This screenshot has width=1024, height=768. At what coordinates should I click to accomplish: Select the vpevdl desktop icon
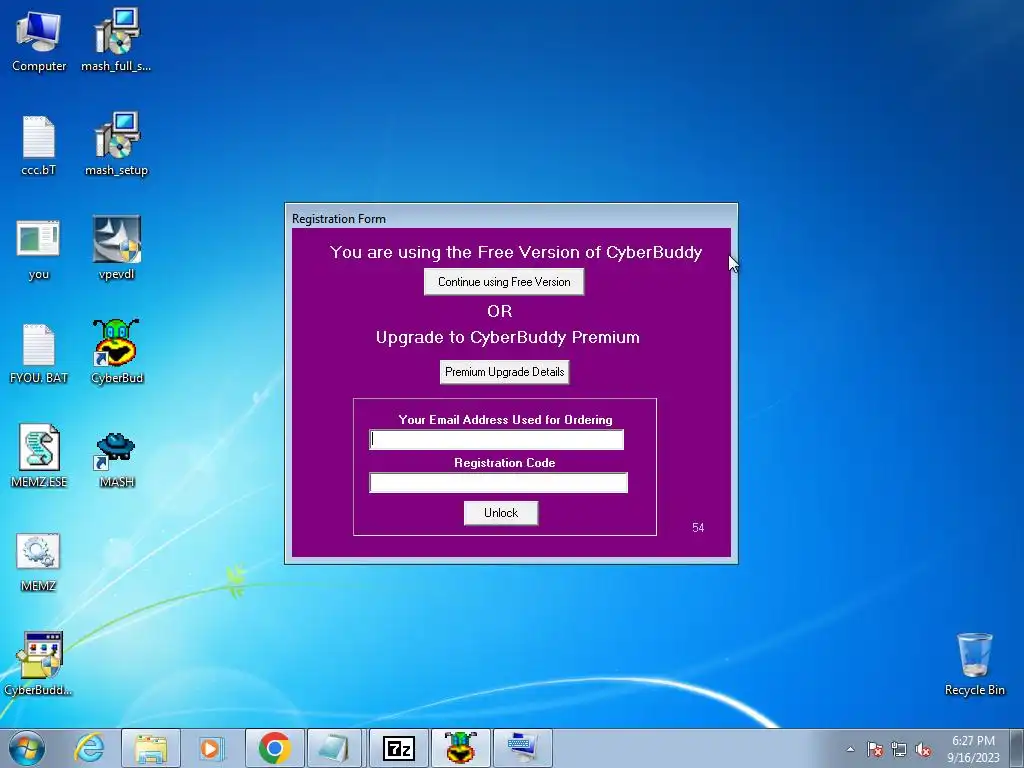pyautogui.click(x=116, y=248)
